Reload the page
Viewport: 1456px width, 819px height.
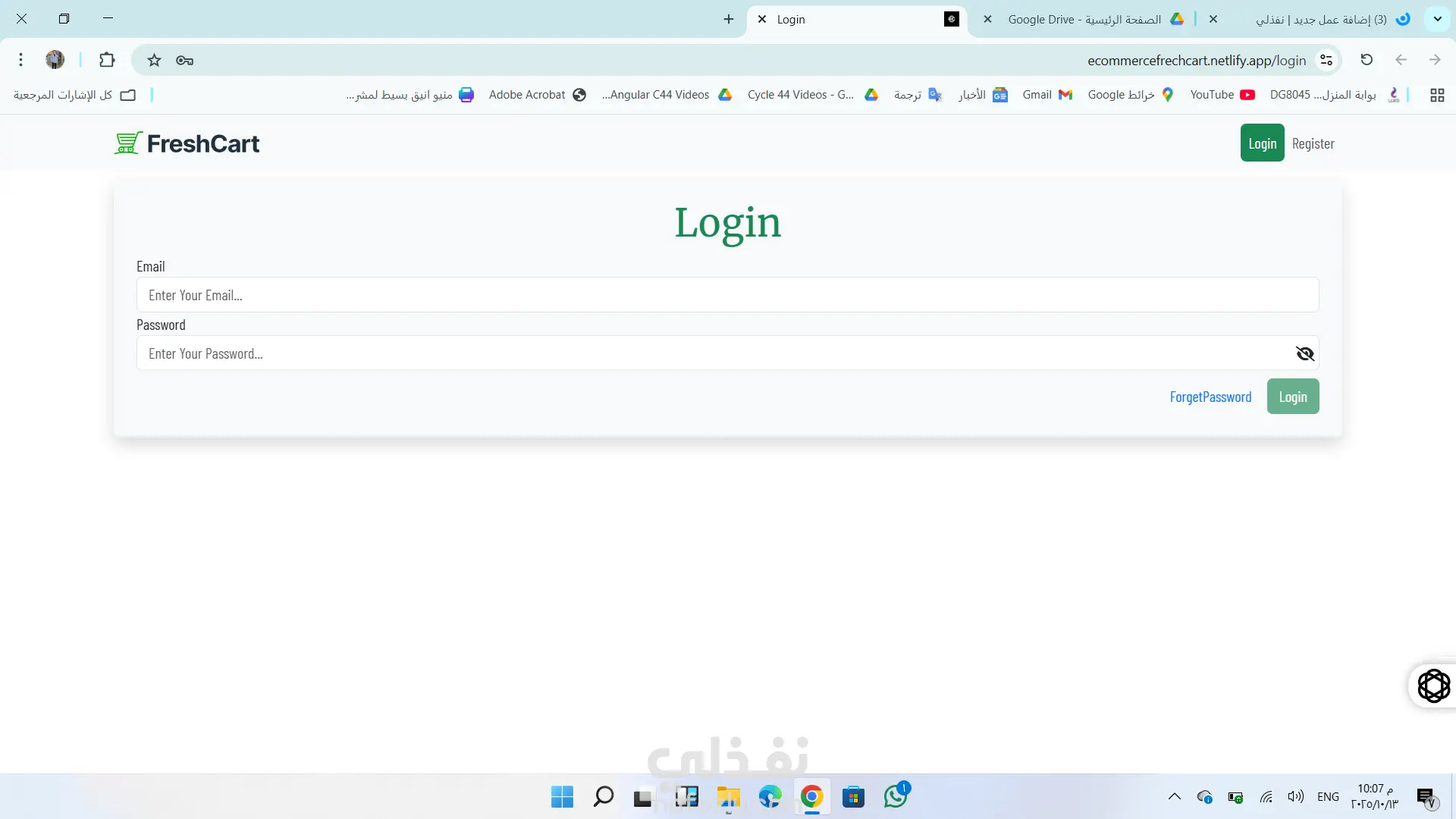tap(1367, 60)
